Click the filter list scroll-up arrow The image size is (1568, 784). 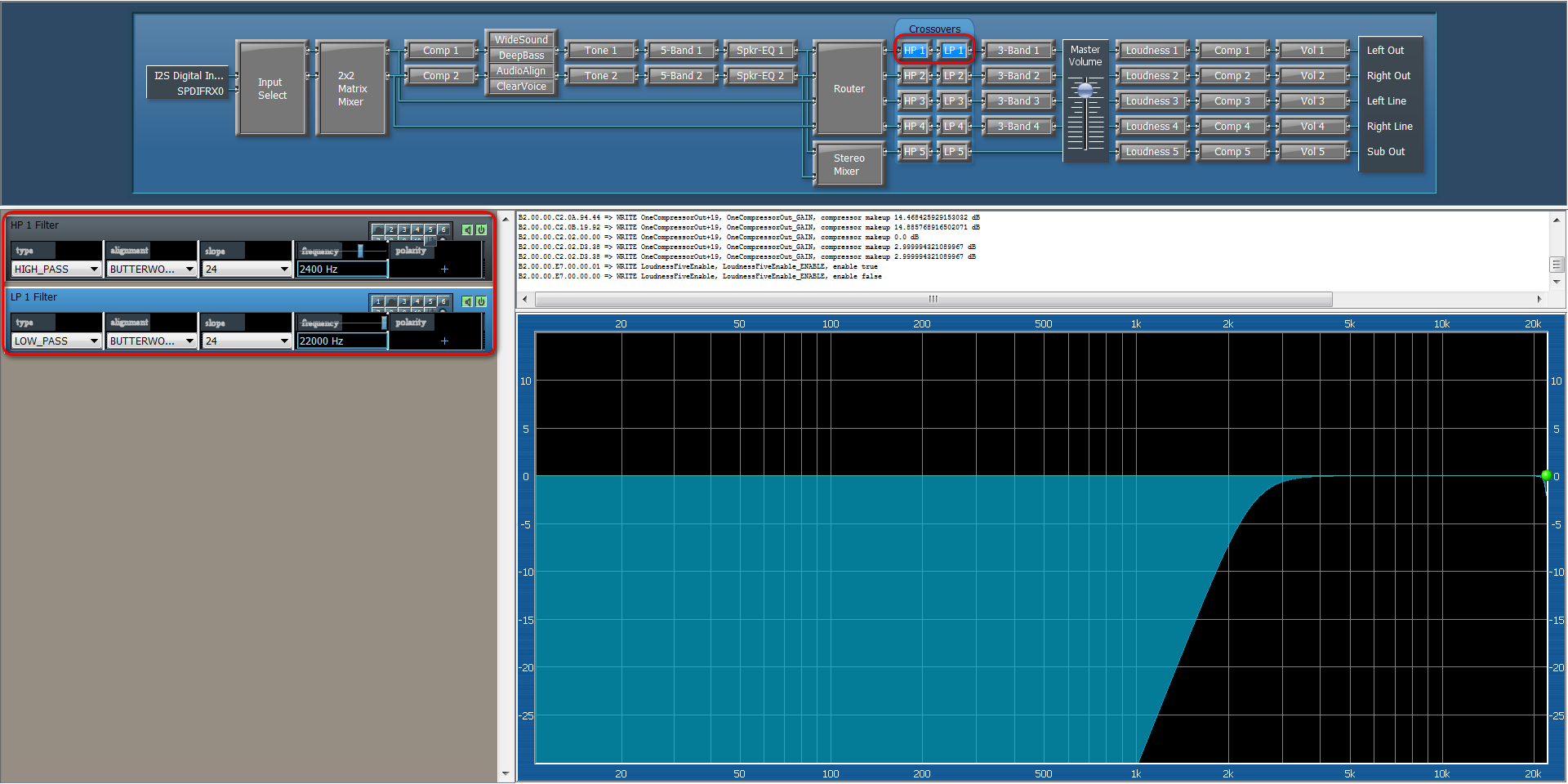[506, 220]
